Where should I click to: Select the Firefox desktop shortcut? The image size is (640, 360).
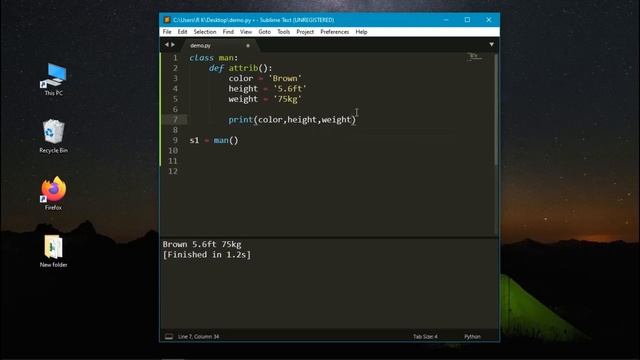tap(53, 193)
